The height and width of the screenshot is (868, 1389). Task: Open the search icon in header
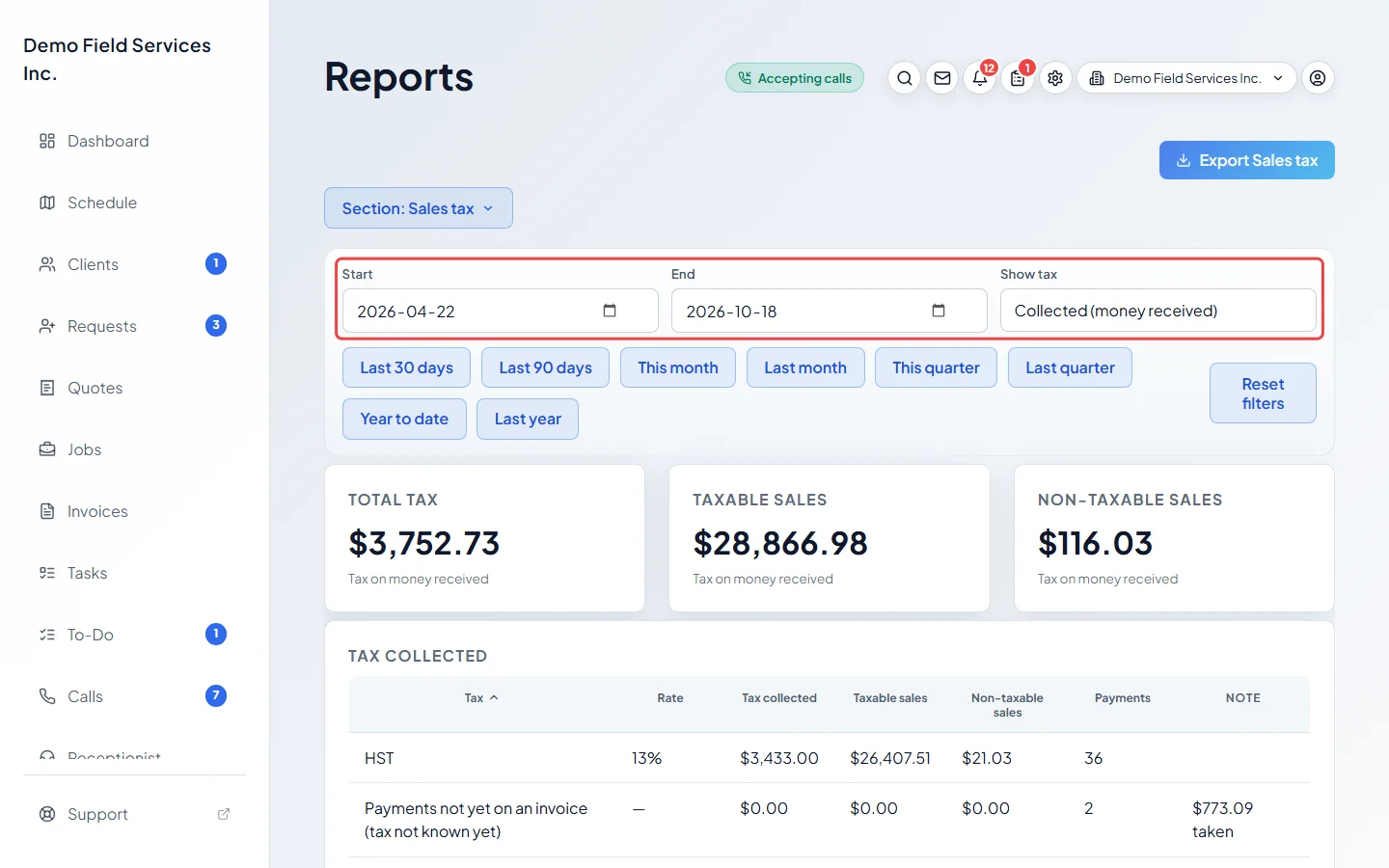coord(904,78)
